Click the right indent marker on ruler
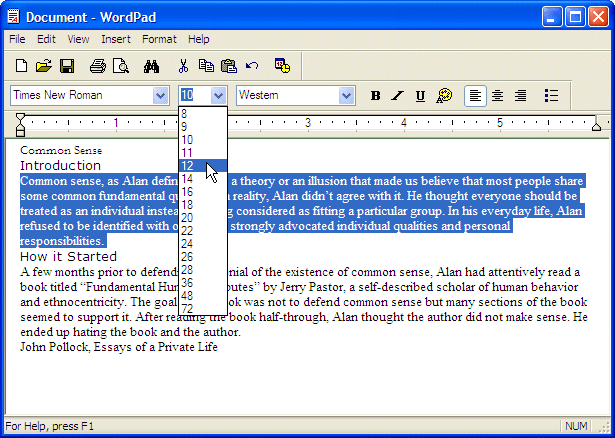615x438 pixels. 597,126
